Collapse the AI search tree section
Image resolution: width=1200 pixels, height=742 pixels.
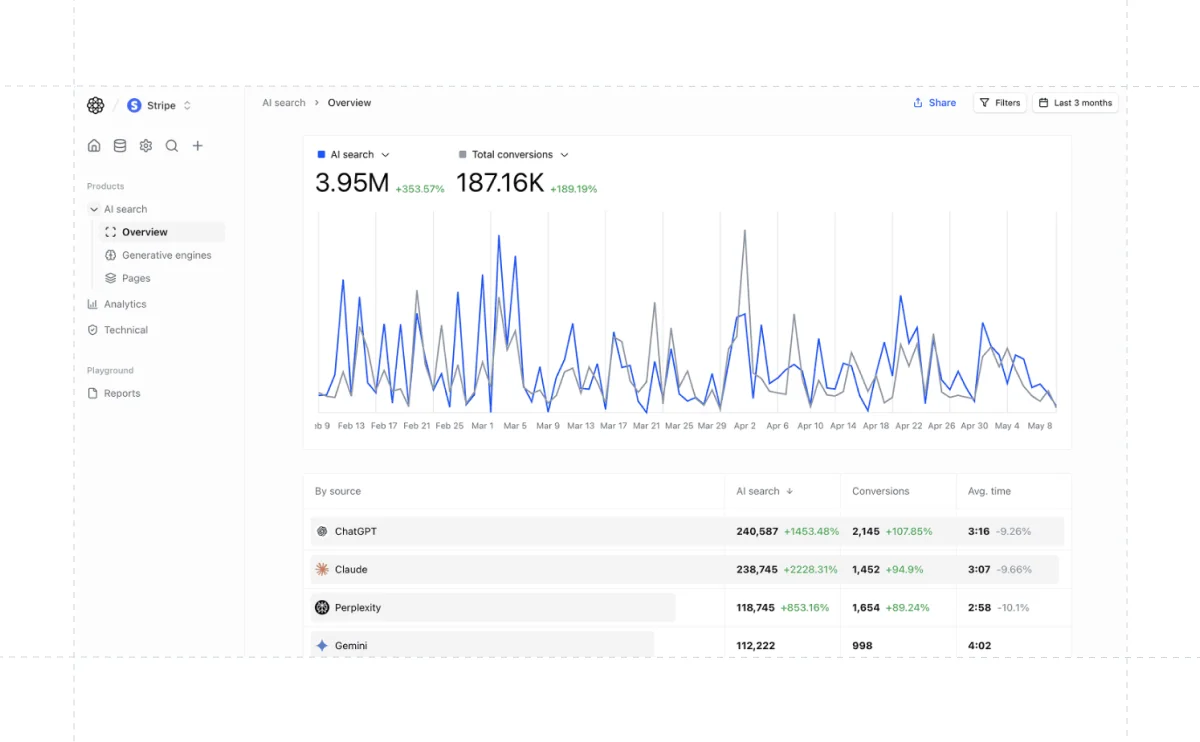click(x=94, y=209)
